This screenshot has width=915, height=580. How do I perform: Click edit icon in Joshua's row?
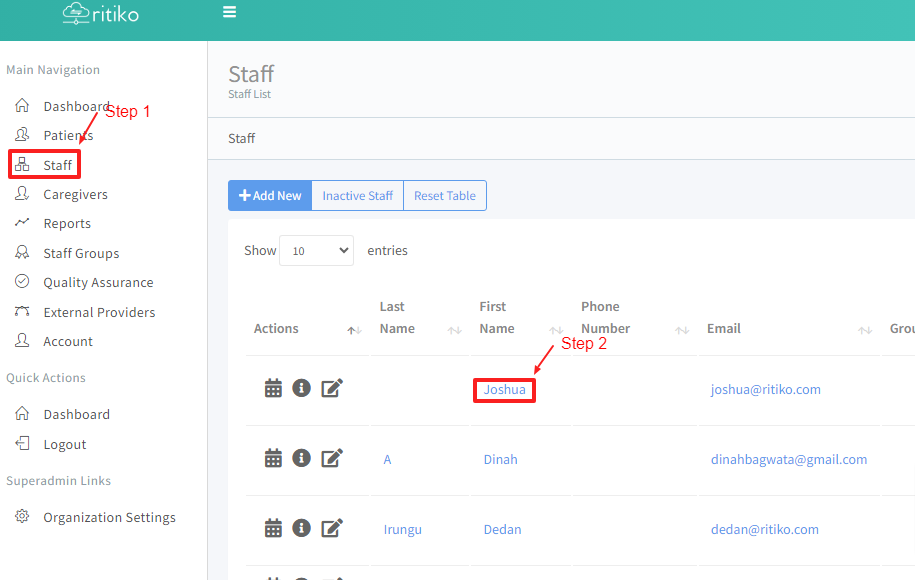(x=332, y=388)
